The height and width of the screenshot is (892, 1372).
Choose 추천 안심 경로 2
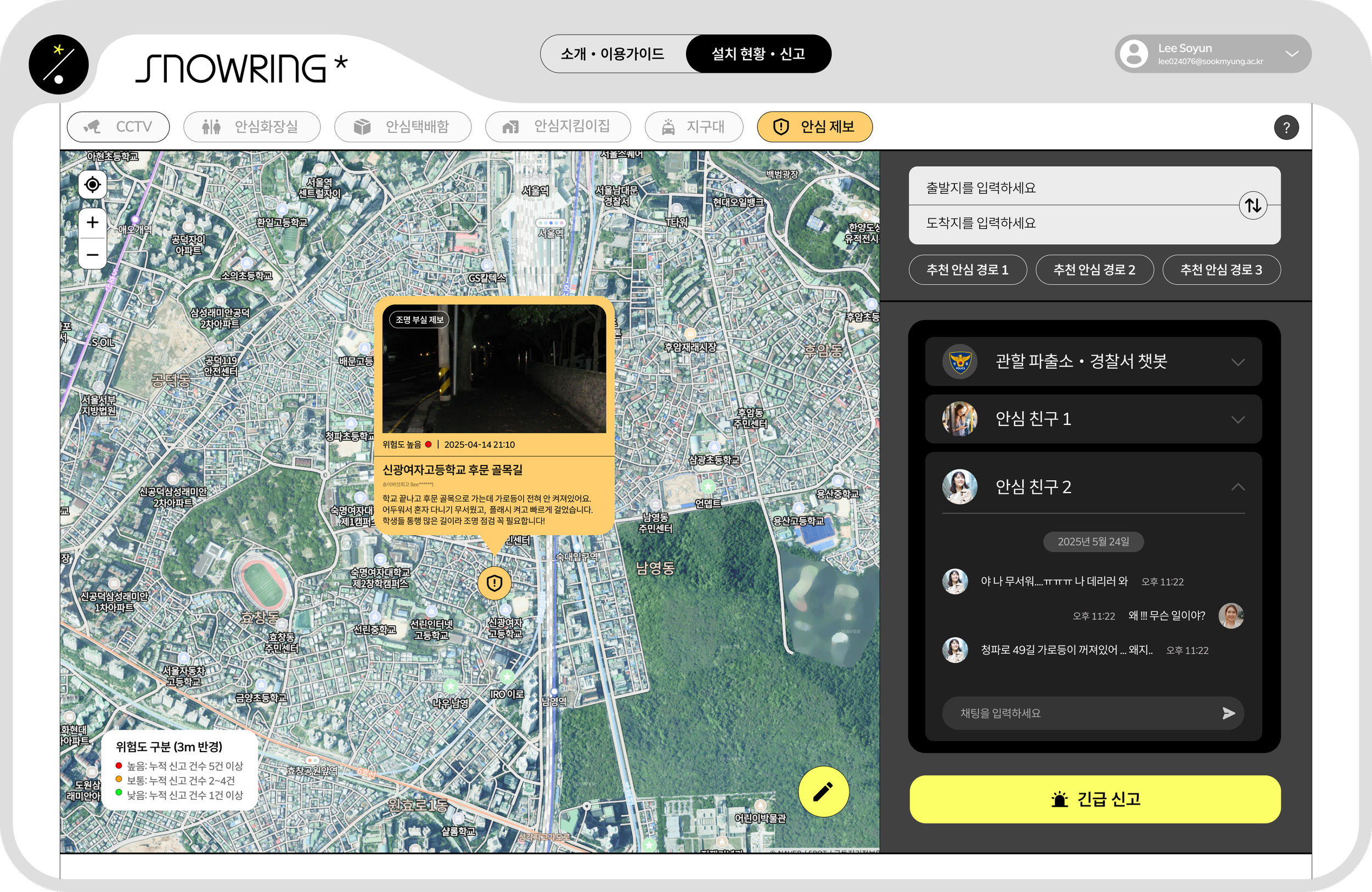coord(1094,270)
